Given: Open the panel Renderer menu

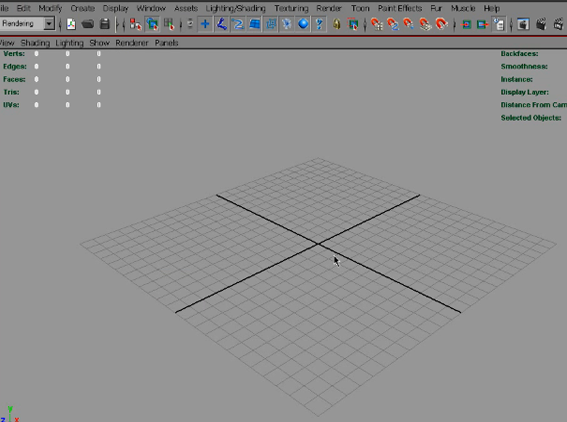Looking at the screenshot, I should coord(132,43).
